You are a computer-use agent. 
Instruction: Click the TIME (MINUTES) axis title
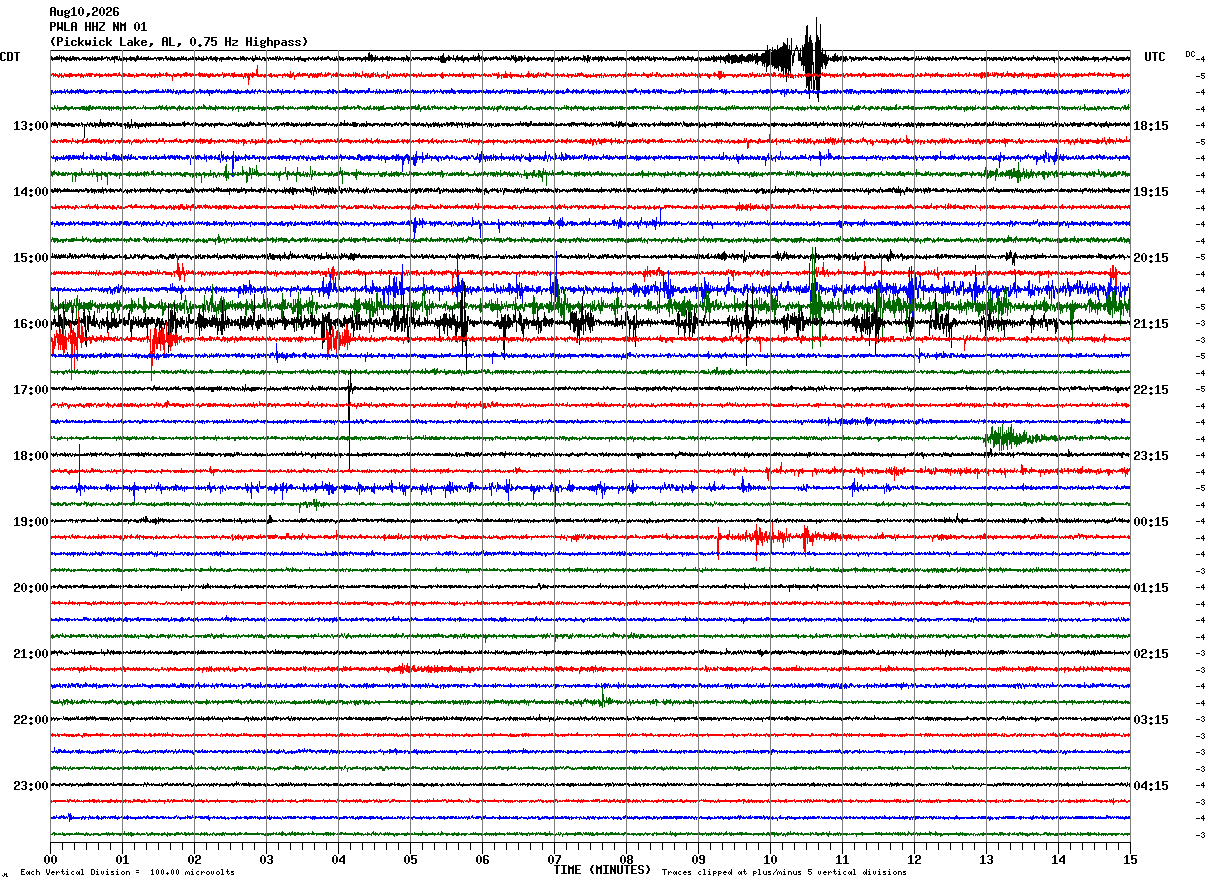click(x=602, y=870)
